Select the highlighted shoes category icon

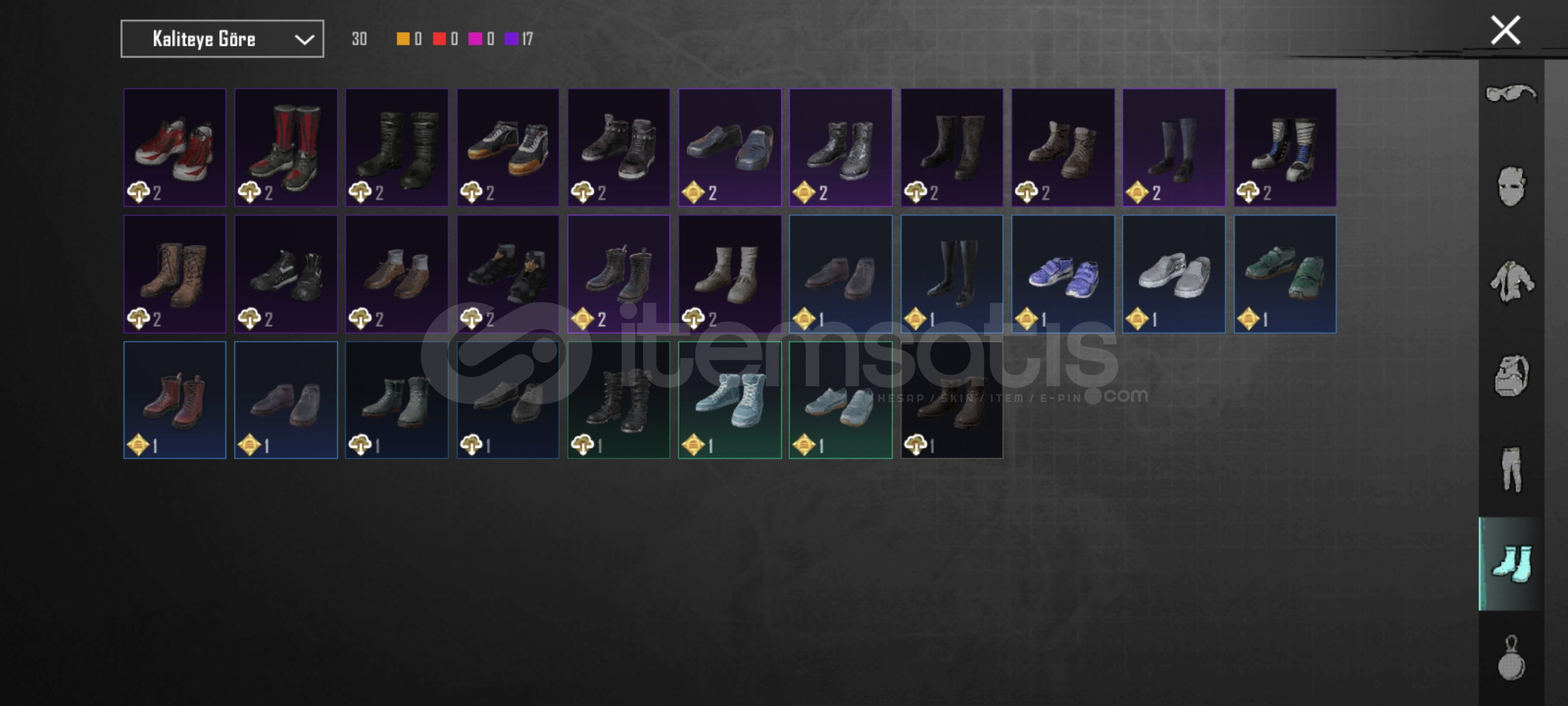point(1511,563)
